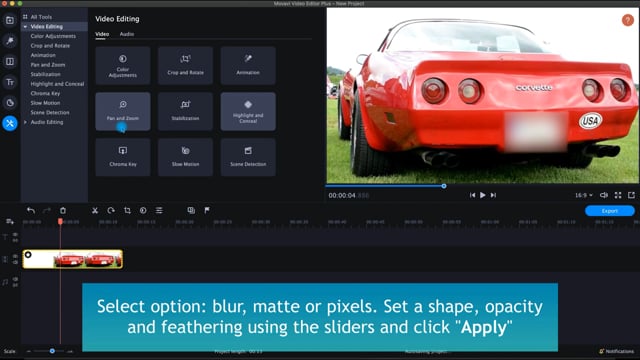Select Crop and Rotate in the sidebar tree
The width and height of the screenshot is (640, 360).
pyautogui.click(x=50, y=46)
